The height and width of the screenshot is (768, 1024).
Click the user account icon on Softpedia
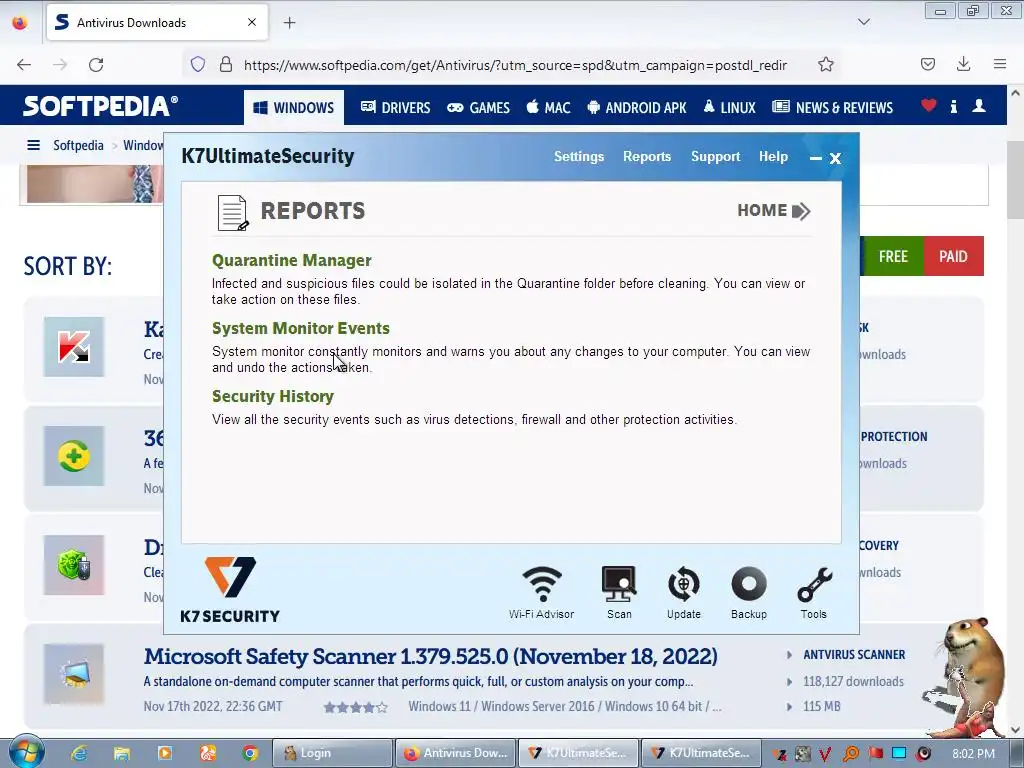tap(978, 105)
